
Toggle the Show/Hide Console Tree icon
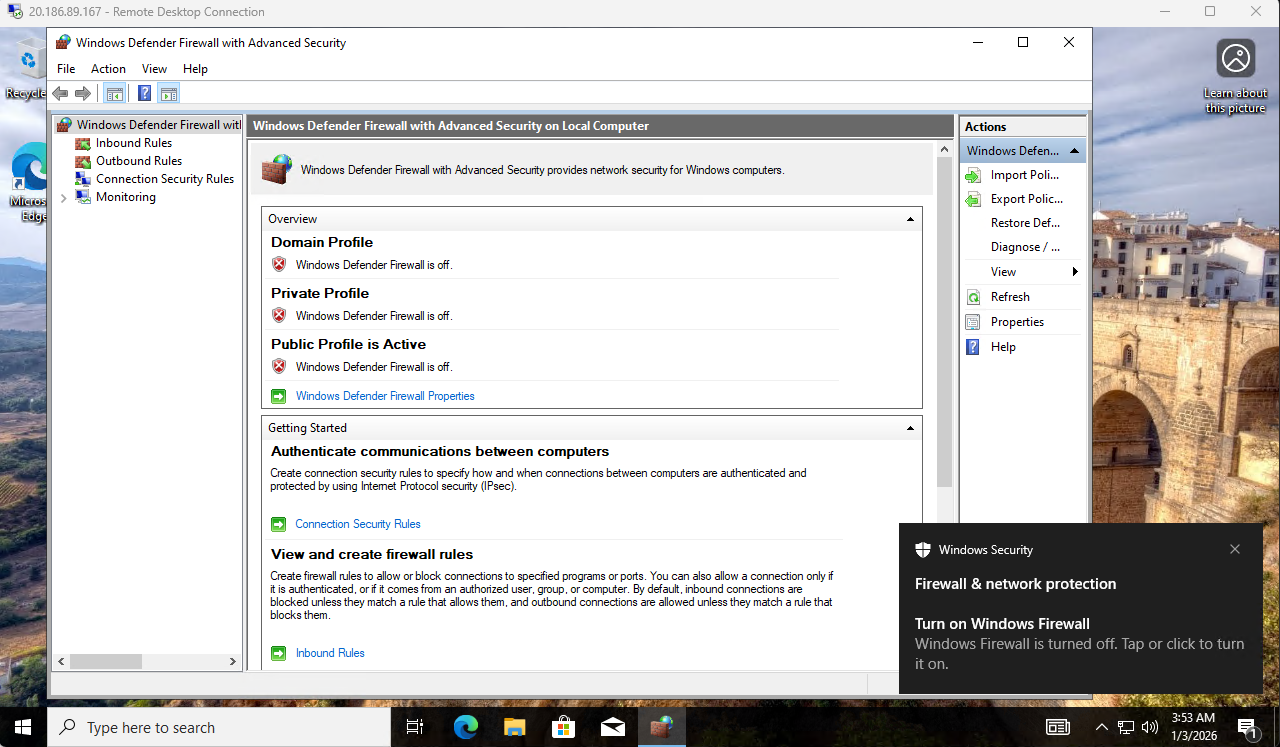tap(114, 94)
